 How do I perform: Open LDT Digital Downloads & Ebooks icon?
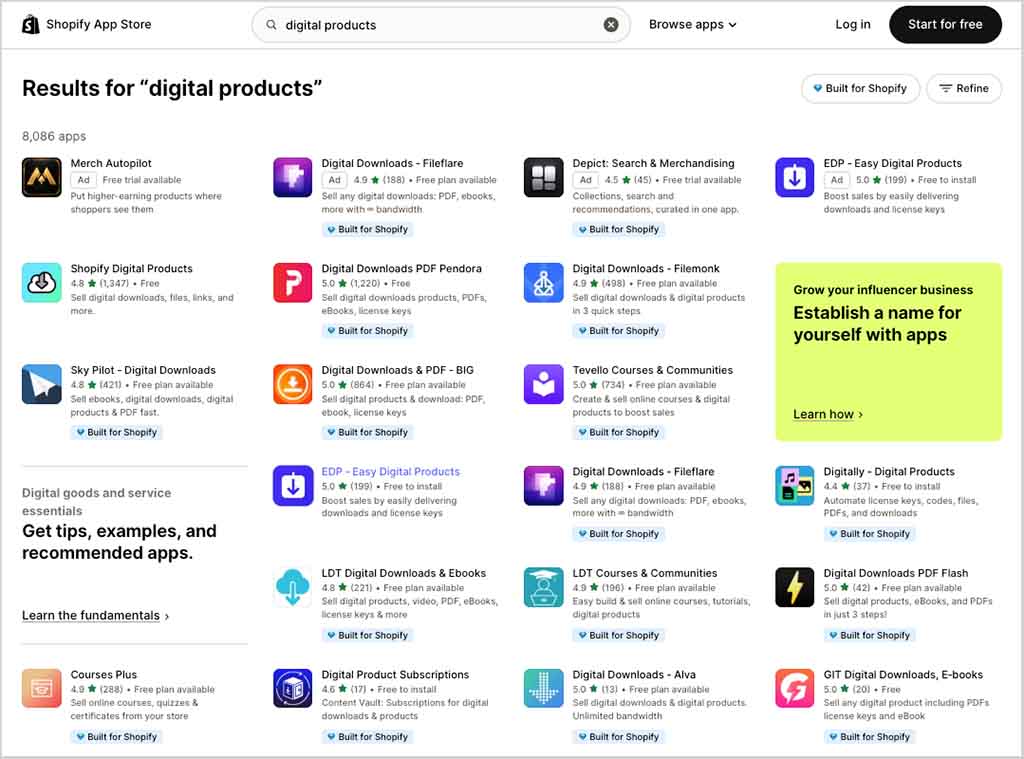[x=293, y=587]
